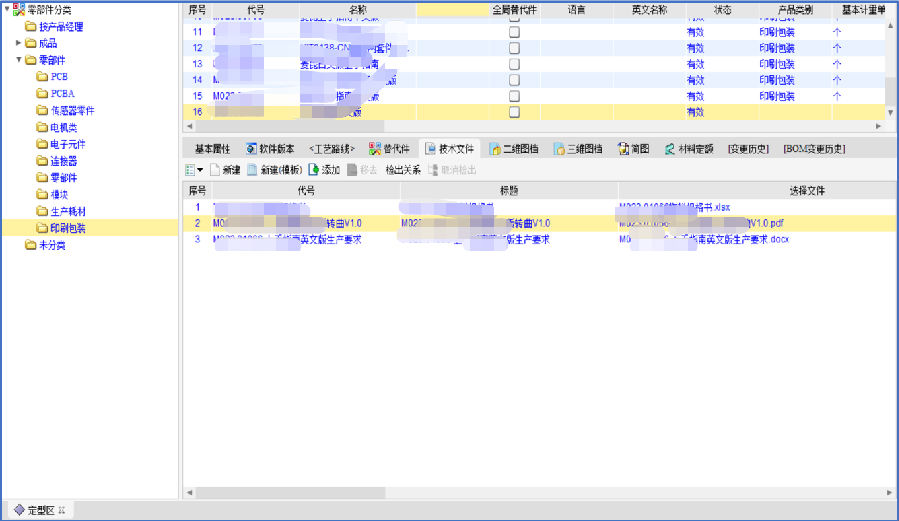Switch to the [BOM变更历史] tab
Screen dimensions: 899x521
(x=814, y=149)
